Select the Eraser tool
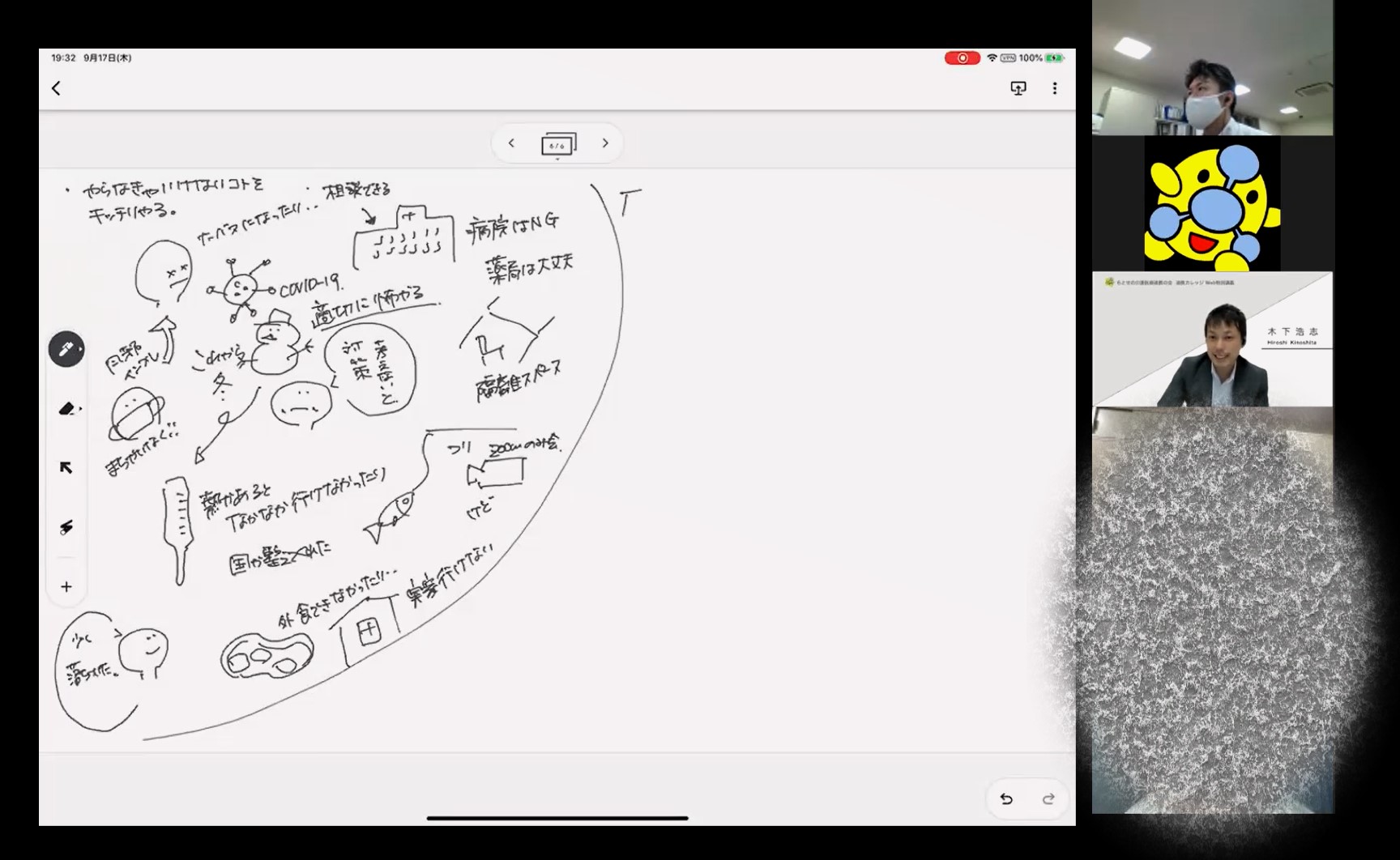 point(66,409)
